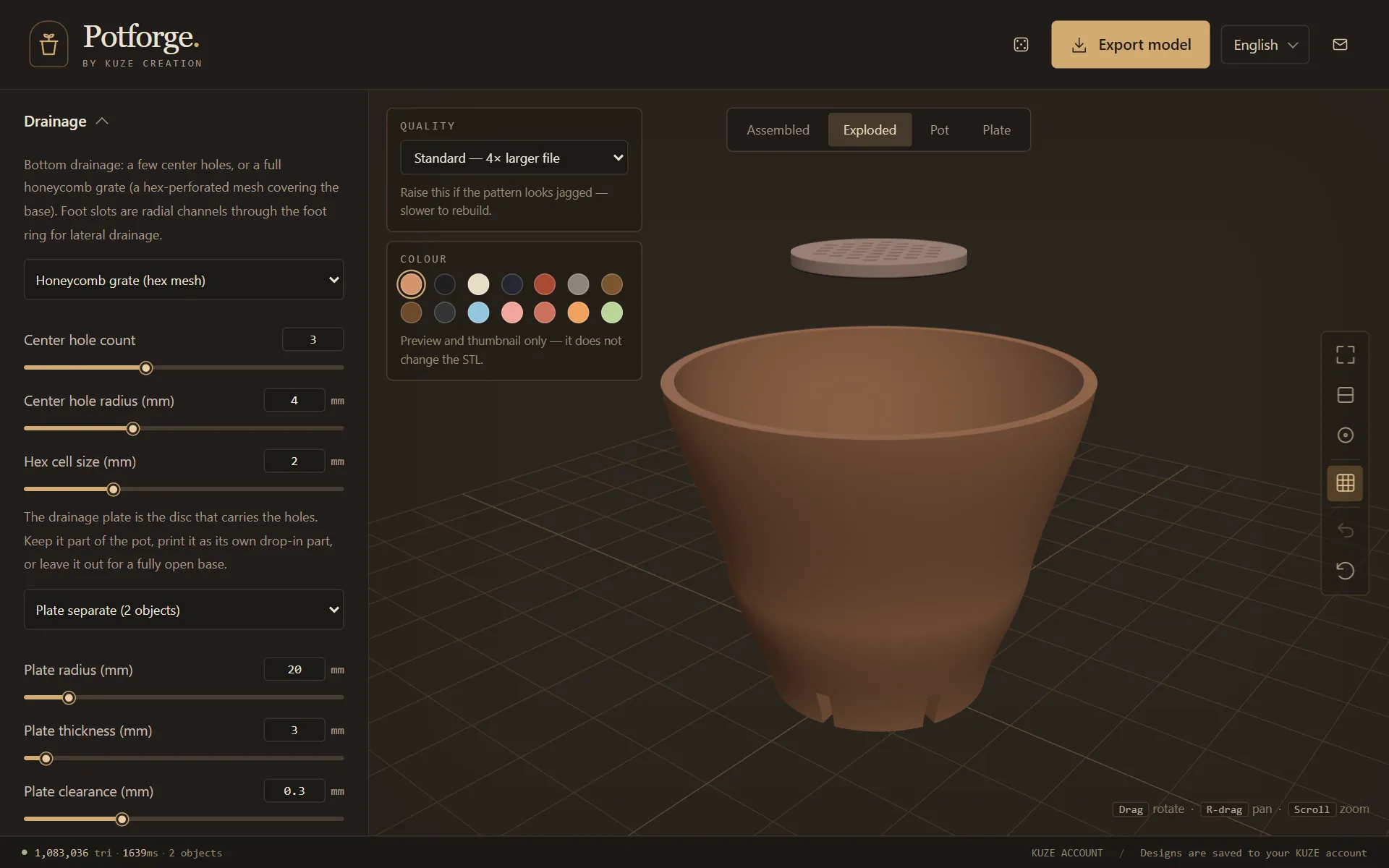Open the mail contact icon
The height and width of the screenshot is (868, 1389).
point(1340,45)
